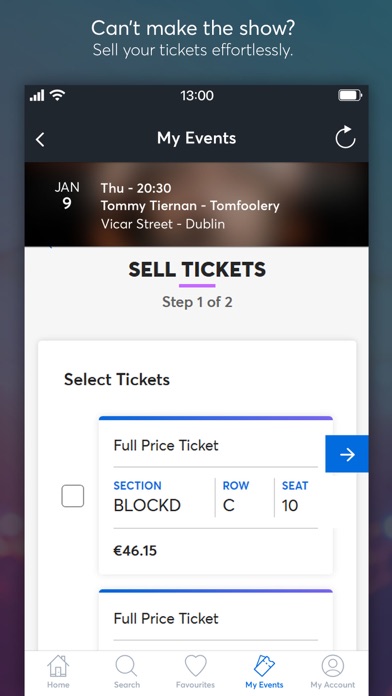This screenshot has height=696, width=392.
Task: Open the Tommy Tiernan - Tomfoolery event banner
Action: click(196, 204)
